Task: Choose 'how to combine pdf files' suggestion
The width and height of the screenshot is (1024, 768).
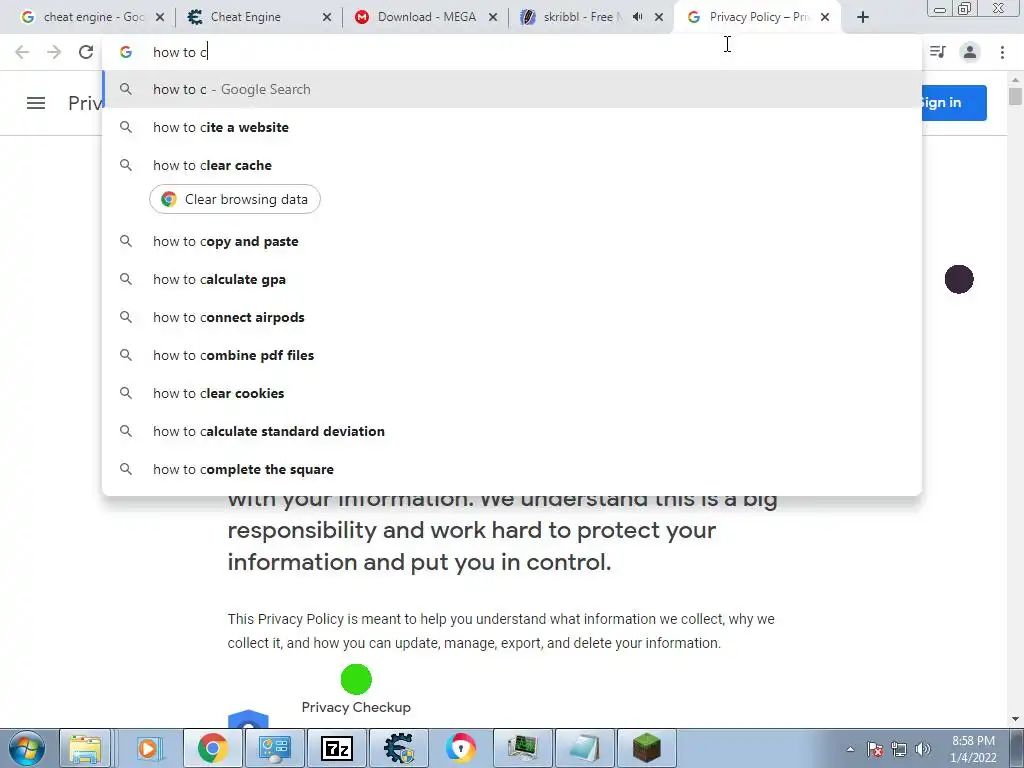Action: [x=512, y=355]
